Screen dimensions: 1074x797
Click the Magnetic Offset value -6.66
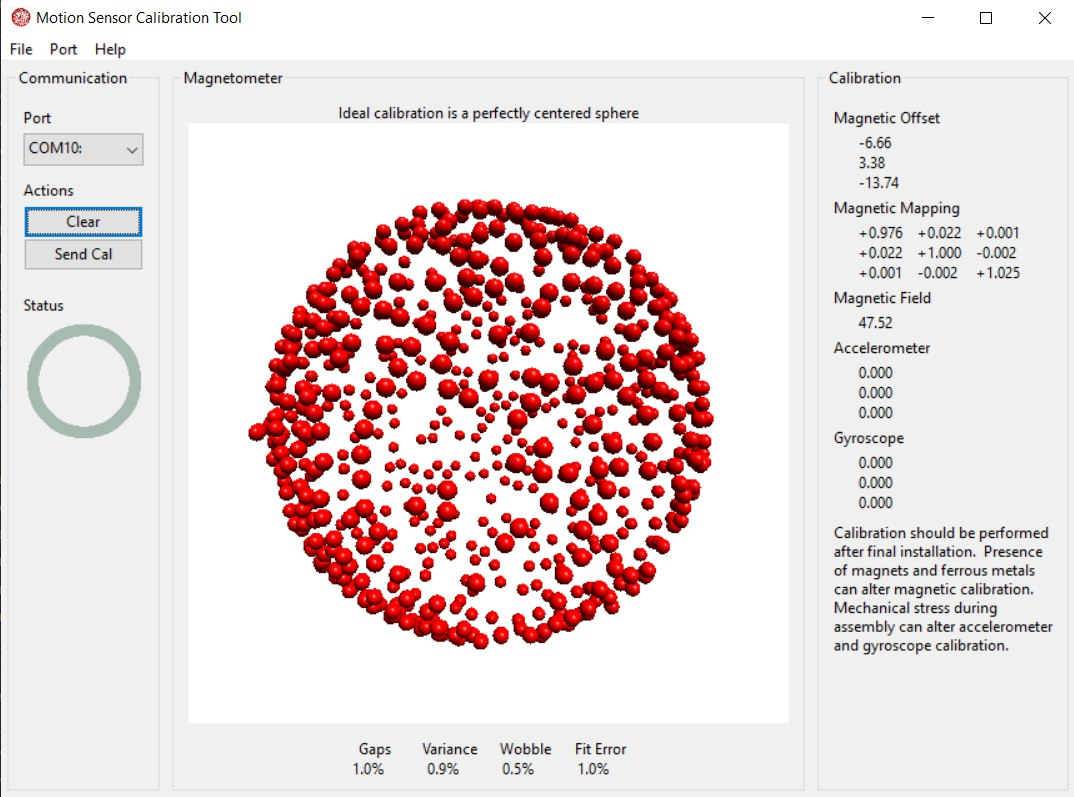875,143
